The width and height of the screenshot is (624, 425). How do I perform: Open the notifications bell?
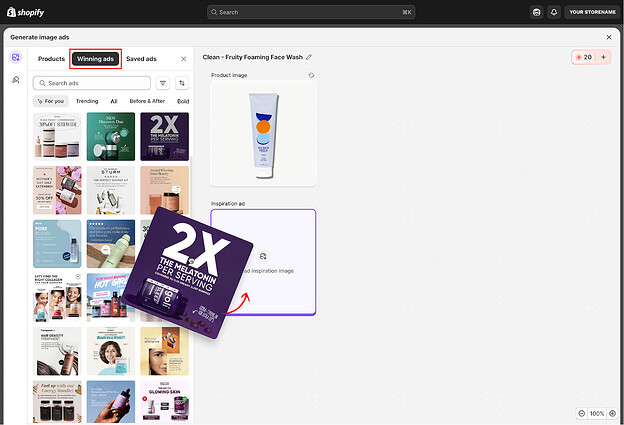tap(554, 12)
